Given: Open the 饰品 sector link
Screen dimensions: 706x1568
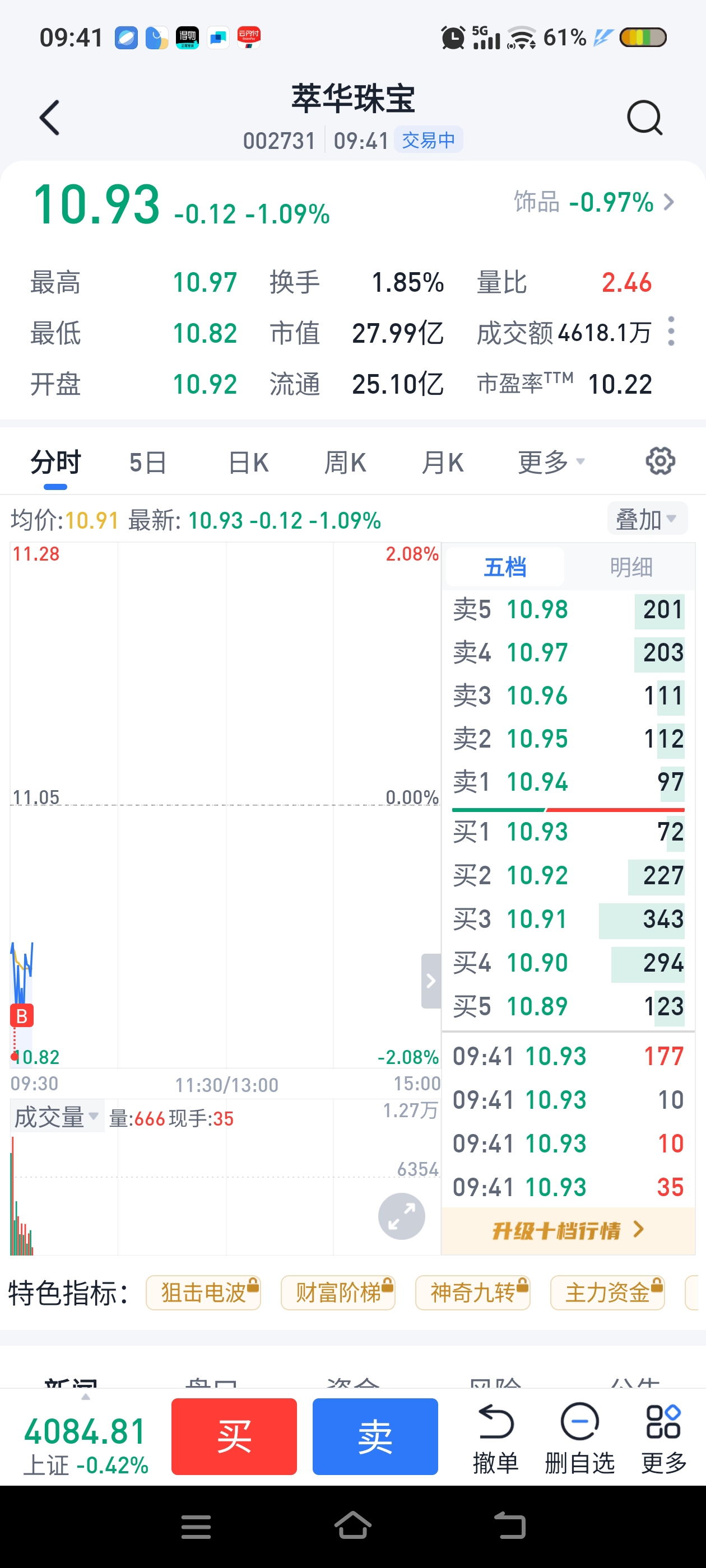Looking at the screenshot, I should click(x=594, y=202).
